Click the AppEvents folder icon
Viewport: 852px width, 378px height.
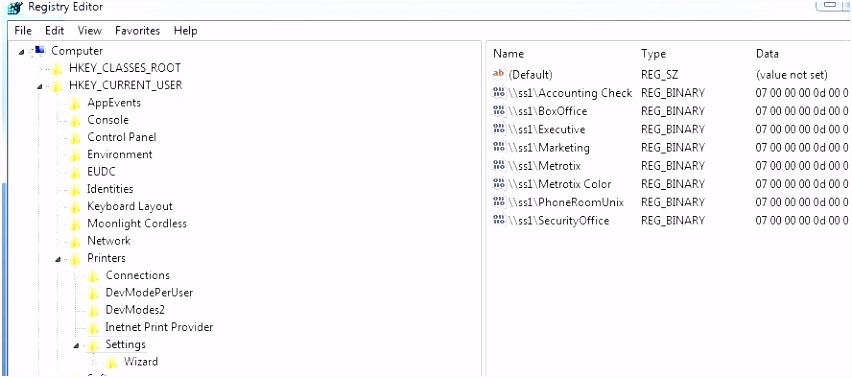(x=76, y=103)
